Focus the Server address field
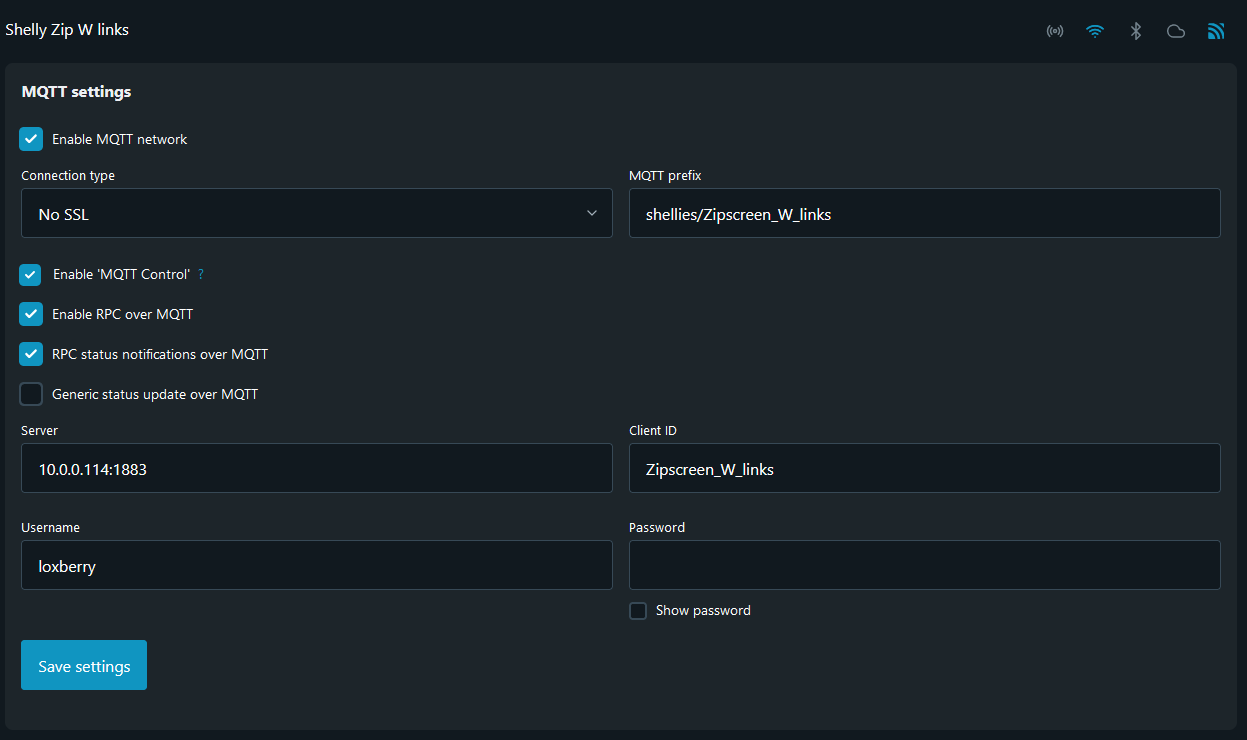The width and height of the screenshot is (1247, 740). [x=316, y=469]
